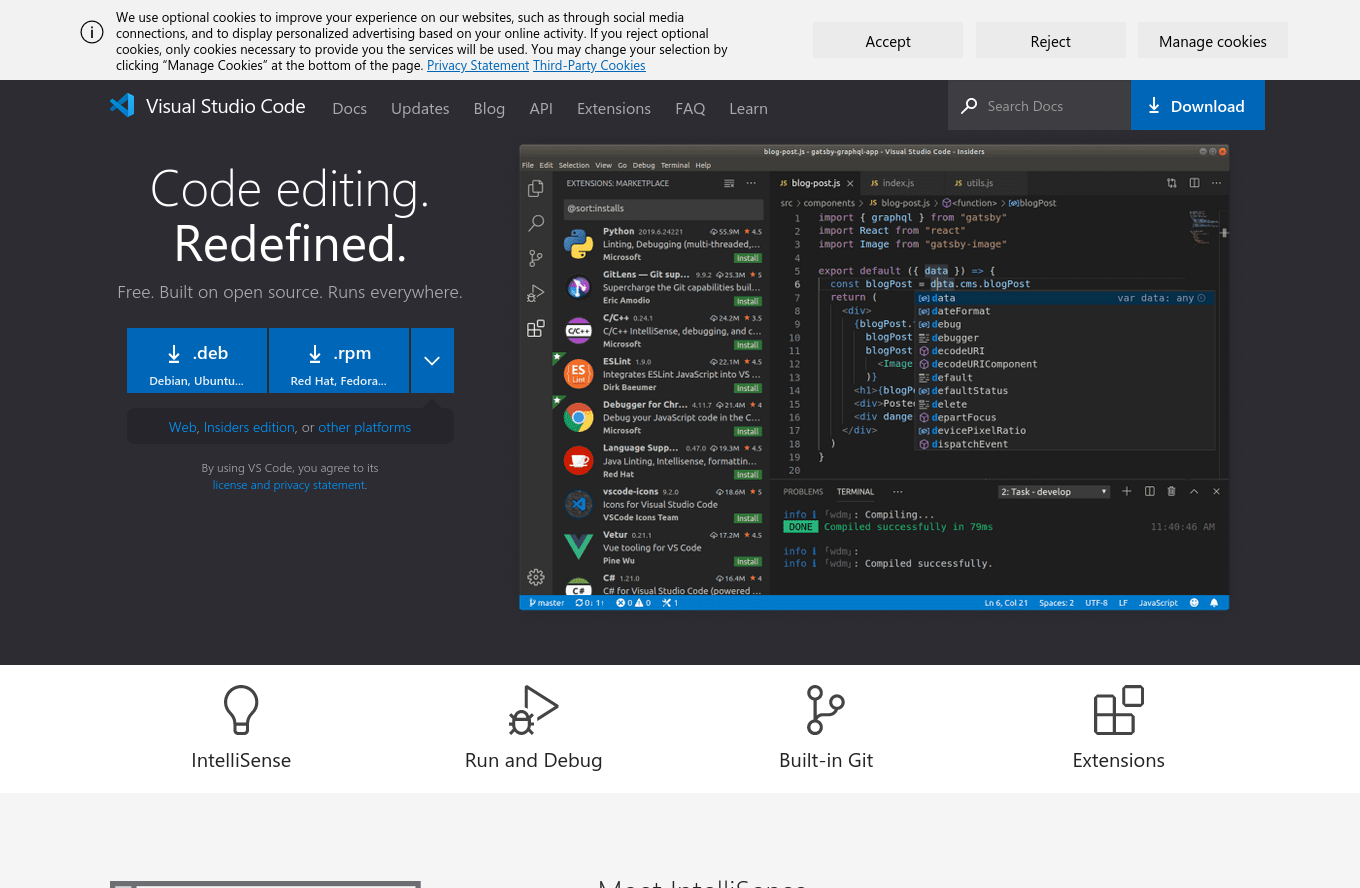The image size is (1360, 888).
Task: Open the license and privacy statement link
Action: (289, 485)
